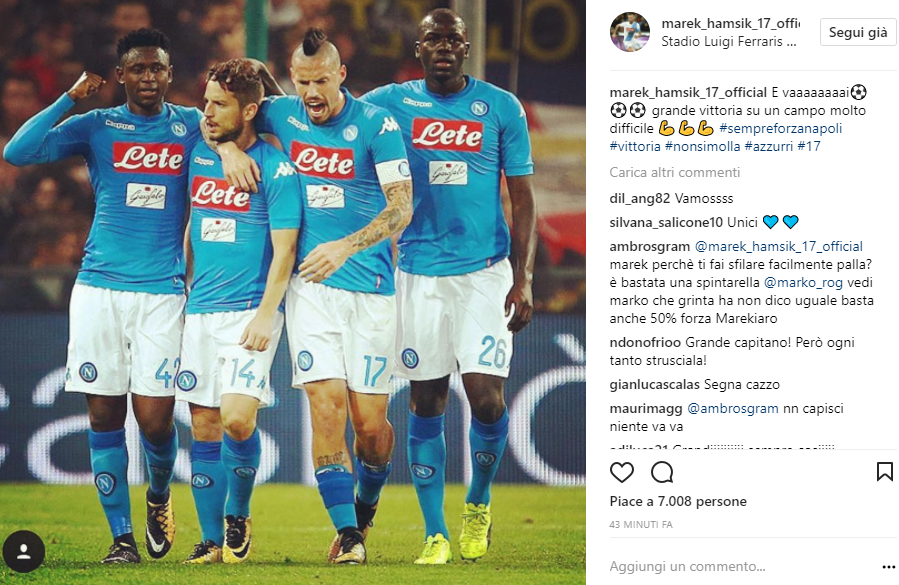Show tagged people via person icon on photo
The width and height of the screenshot is (899, 585).
coord(24,551)
